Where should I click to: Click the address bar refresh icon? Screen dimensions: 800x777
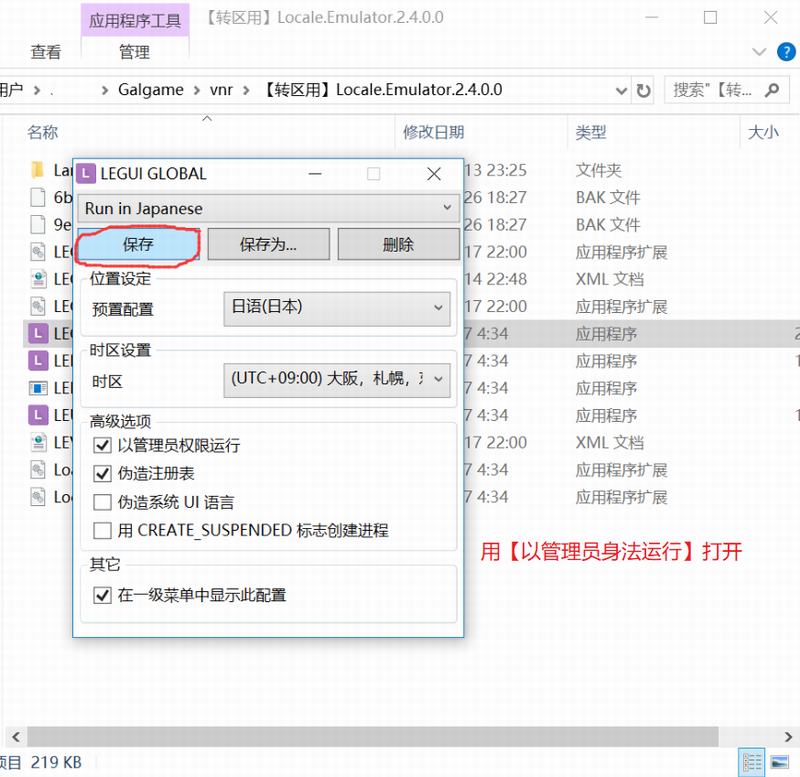point(643,90)
